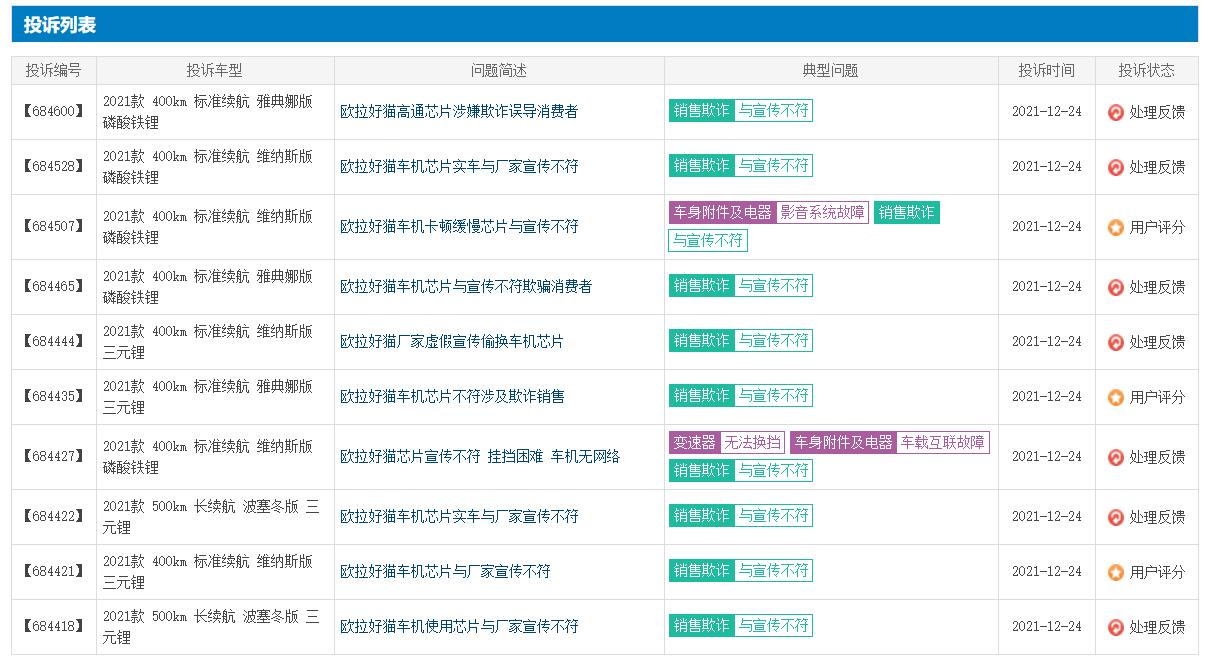Screen dimensions: 1213x665
Task: Click complaint number 【684507】
Action: pos(54,227)
